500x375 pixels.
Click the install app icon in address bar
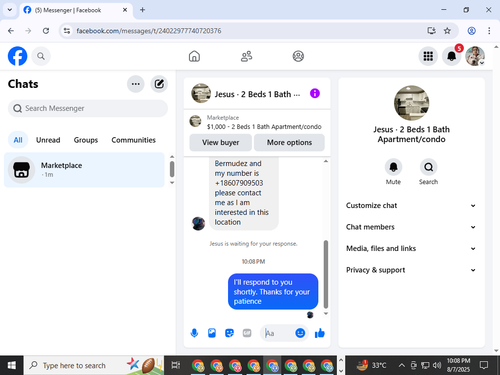point(431,31)
